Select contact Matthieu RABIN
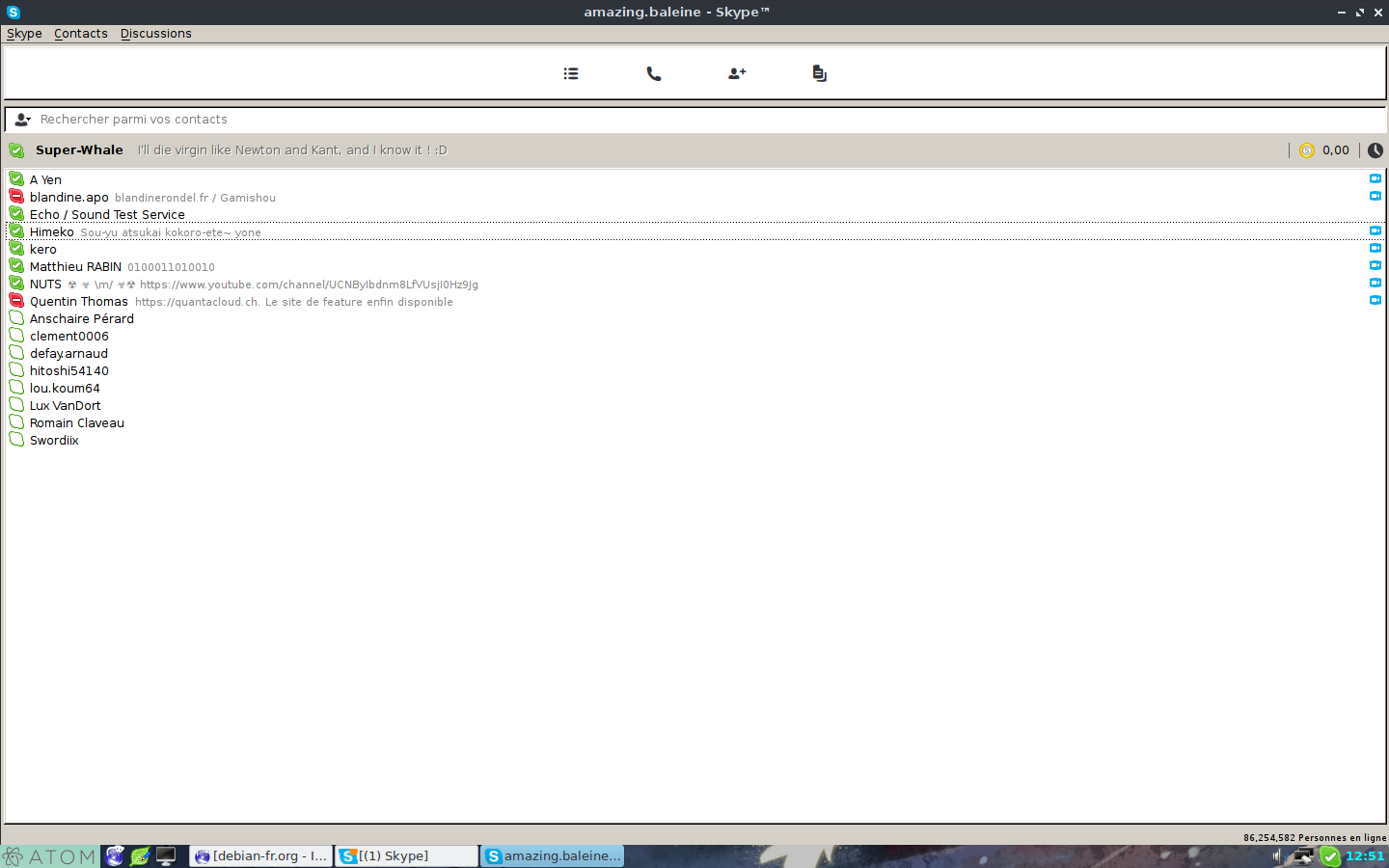This screenshot has width=1389, height=868. [694, 266]
